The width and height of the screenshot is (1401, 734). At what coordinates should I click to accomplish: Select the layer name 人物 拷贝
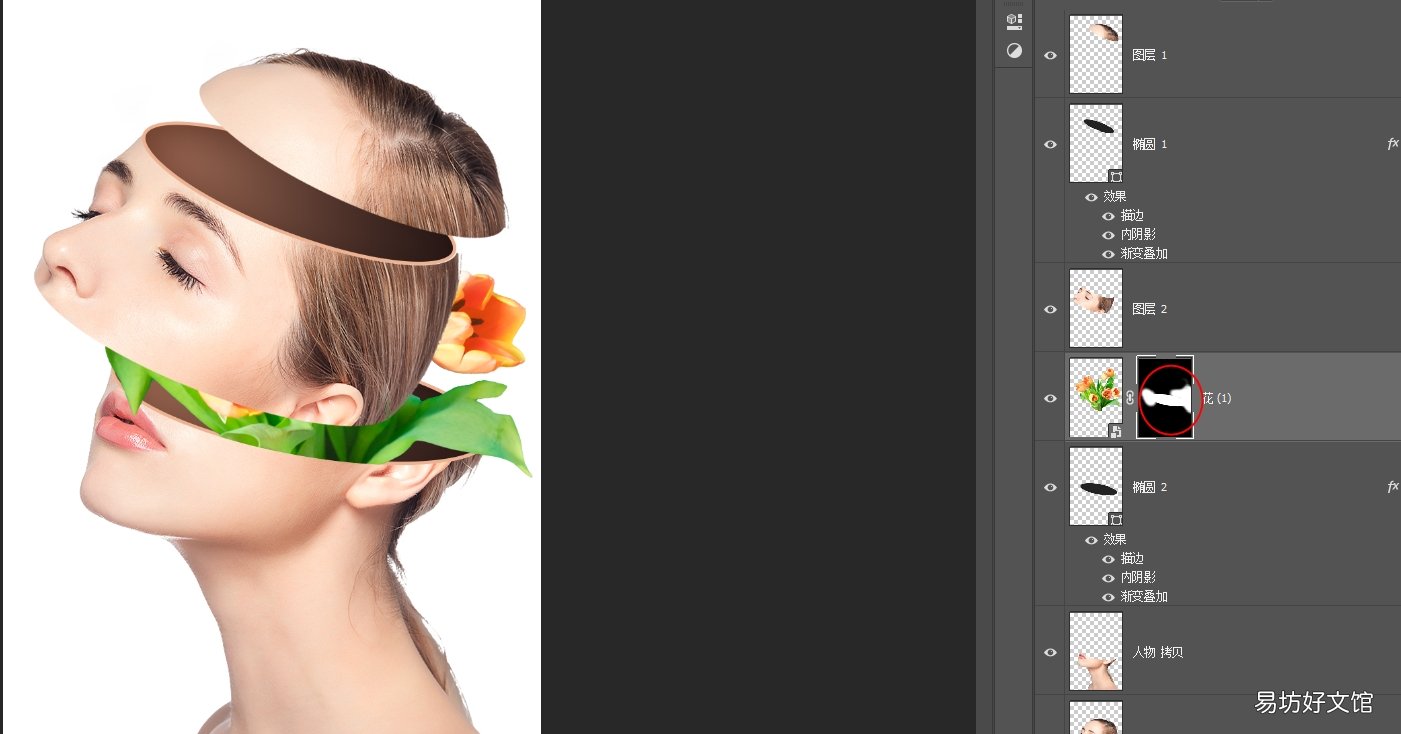[x=1157, y=652]
